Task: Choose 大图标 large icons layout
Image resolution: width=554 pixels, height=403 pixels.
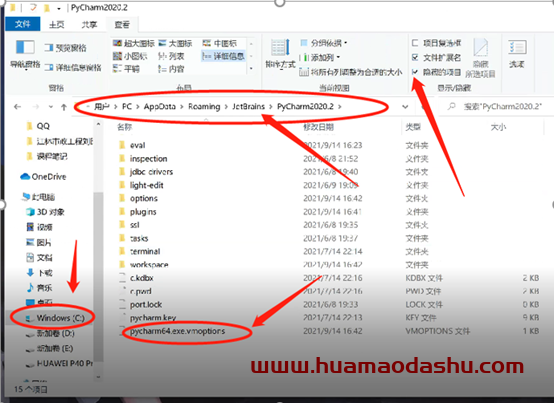Action: click(175, 43)
